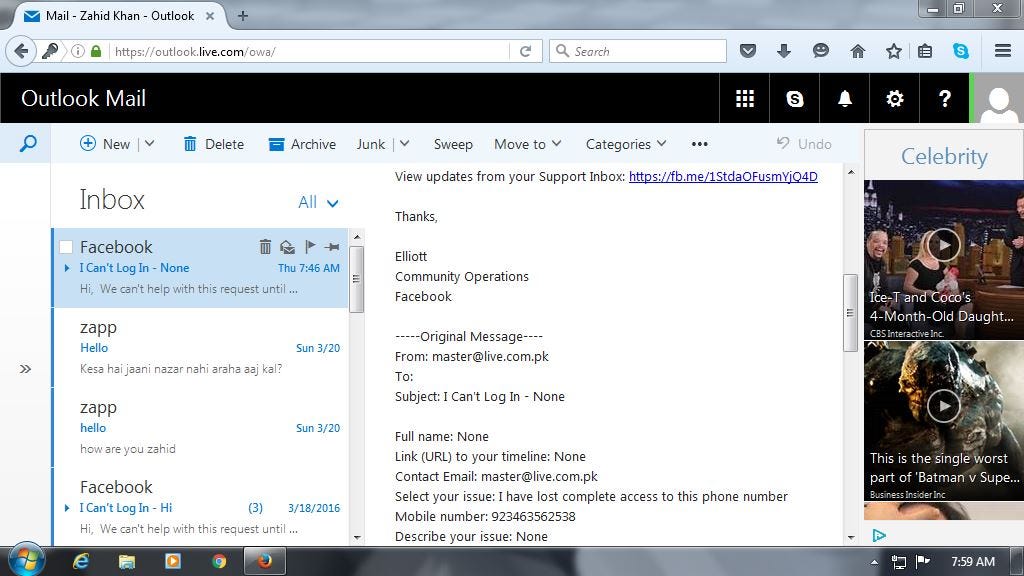Expand the 'I Can't Log In - Hi' conversation

pyautogui.click(x=67, y=507)
